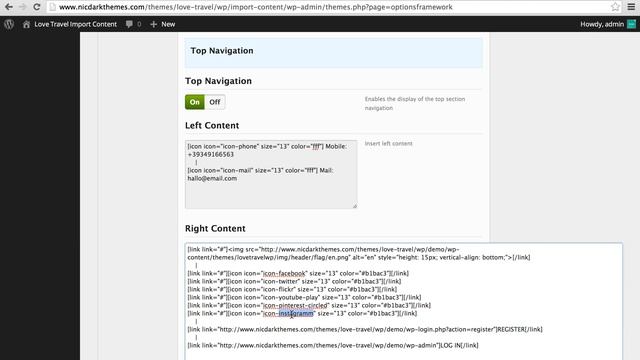This screenshot has width=640, height=360.
Task: Click the REGISTER link shortcode line
Action: point(365,329)
